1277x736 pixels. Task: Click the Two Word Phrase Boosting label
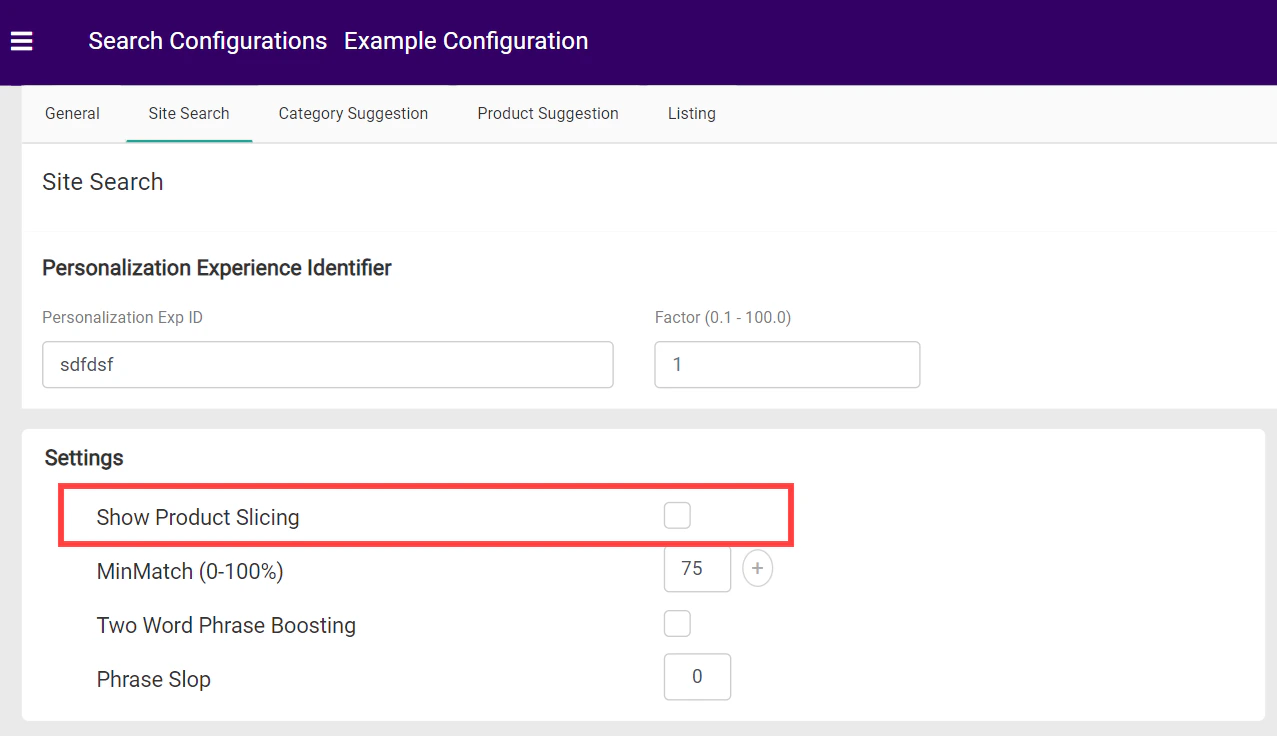point(226,625)
